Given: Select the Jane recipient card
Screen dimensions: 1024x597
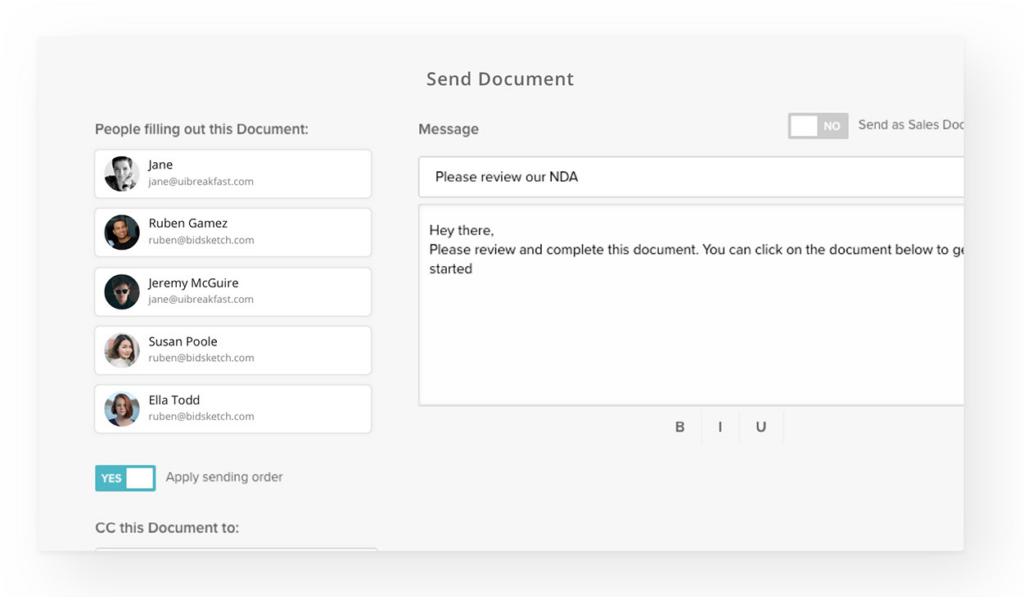Looking at the screenshot, I should (x=233, y=173).
